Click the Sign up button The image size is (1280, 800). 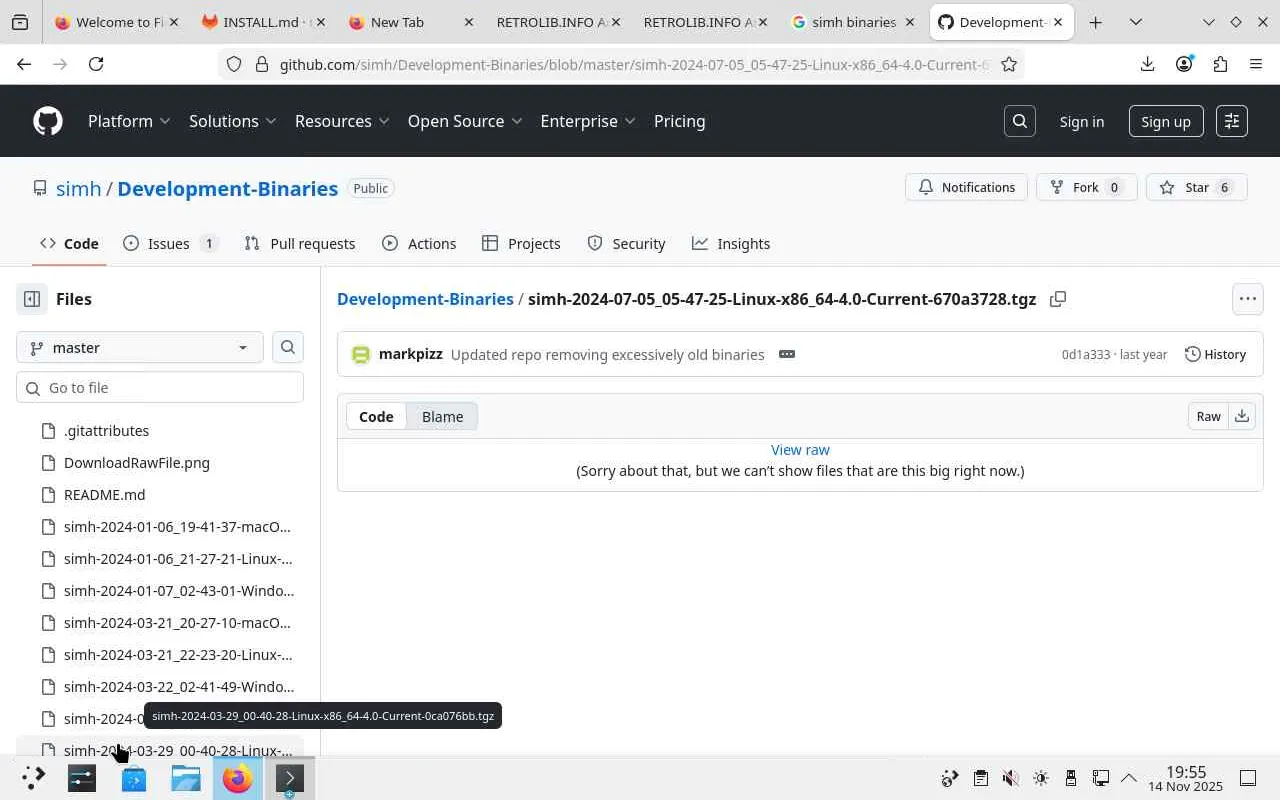click(1166, 121)
